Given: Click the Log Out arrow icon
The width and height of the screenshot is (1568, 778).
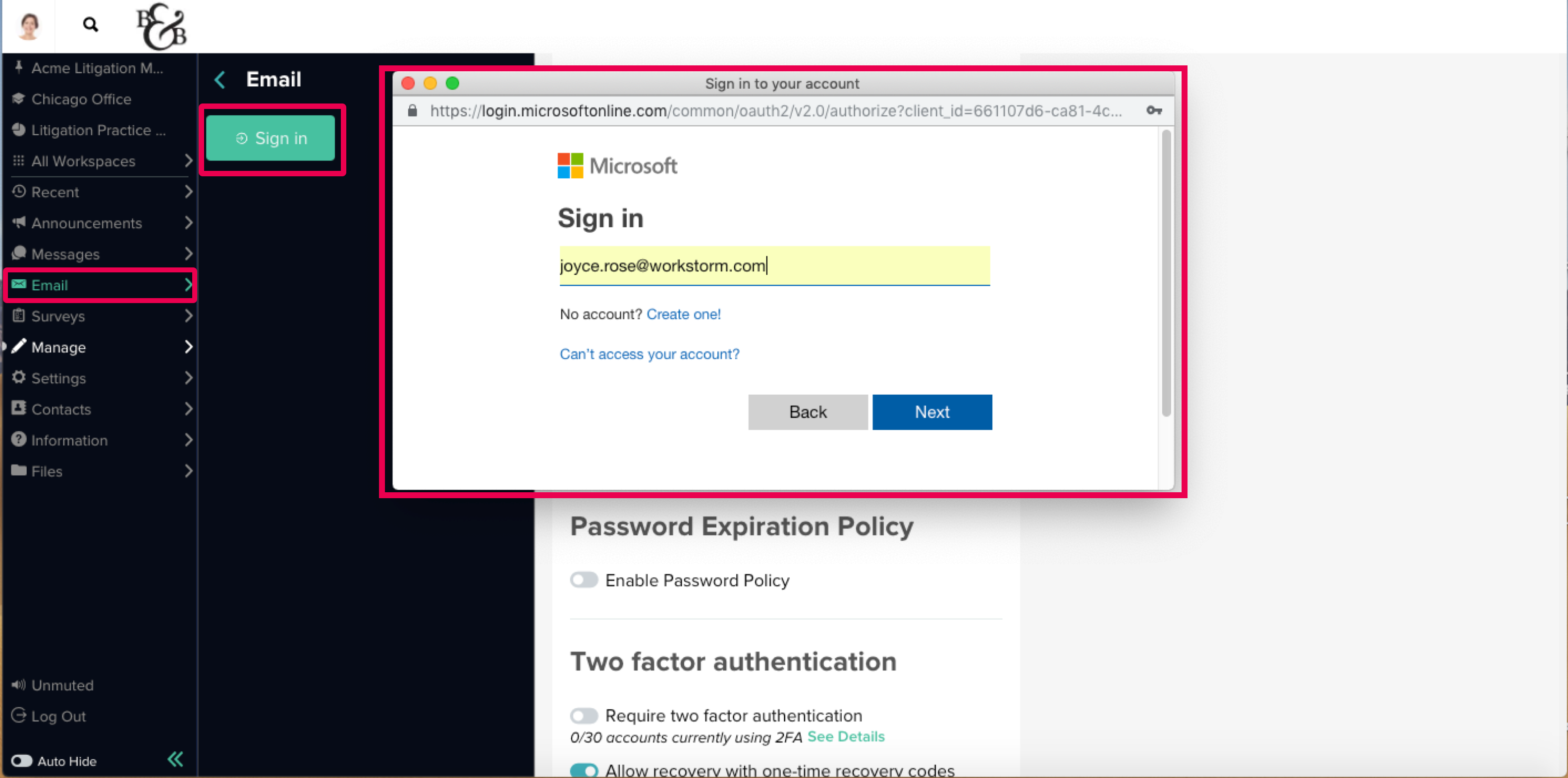Looking at the screenshot, I should pos(19,715).
